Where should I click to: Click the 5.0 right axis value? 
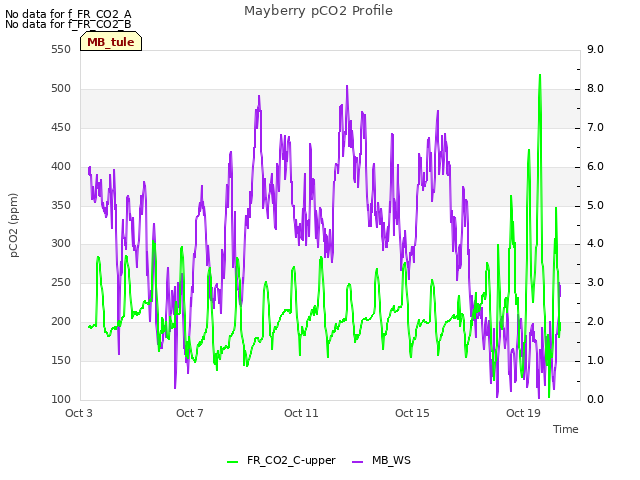point(595,205)
